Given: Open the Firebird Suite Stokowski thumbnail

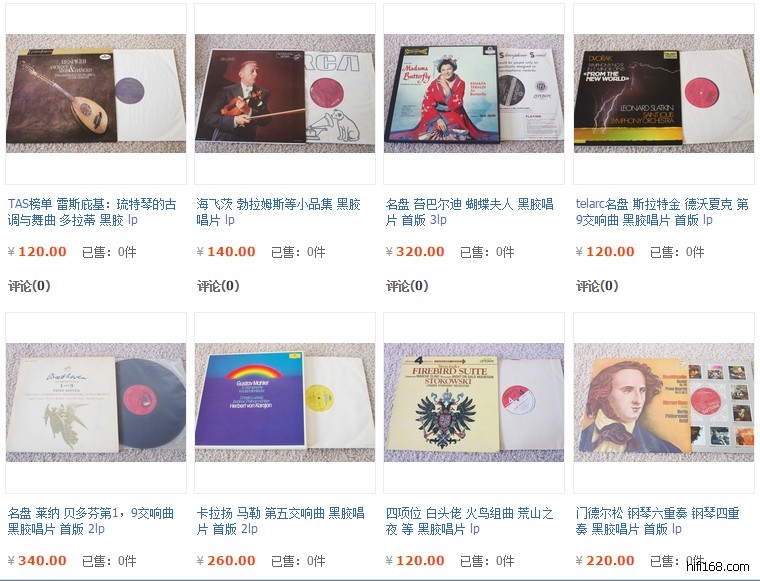Looking at the screenshot, I should [474, 402].
